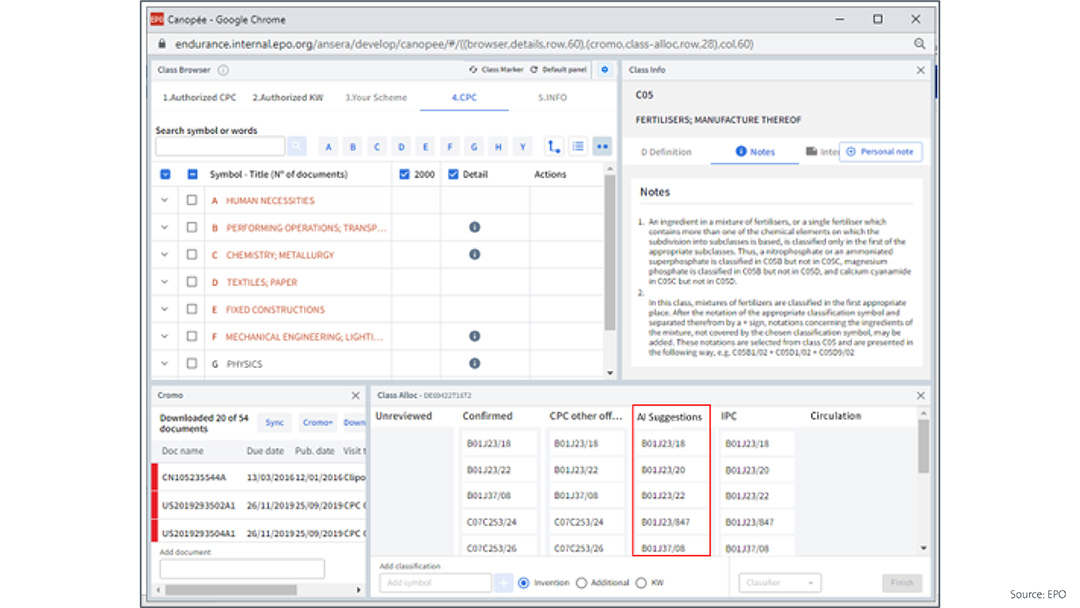
Task: Open the Definition tab in Class Info
Action: 667,152
